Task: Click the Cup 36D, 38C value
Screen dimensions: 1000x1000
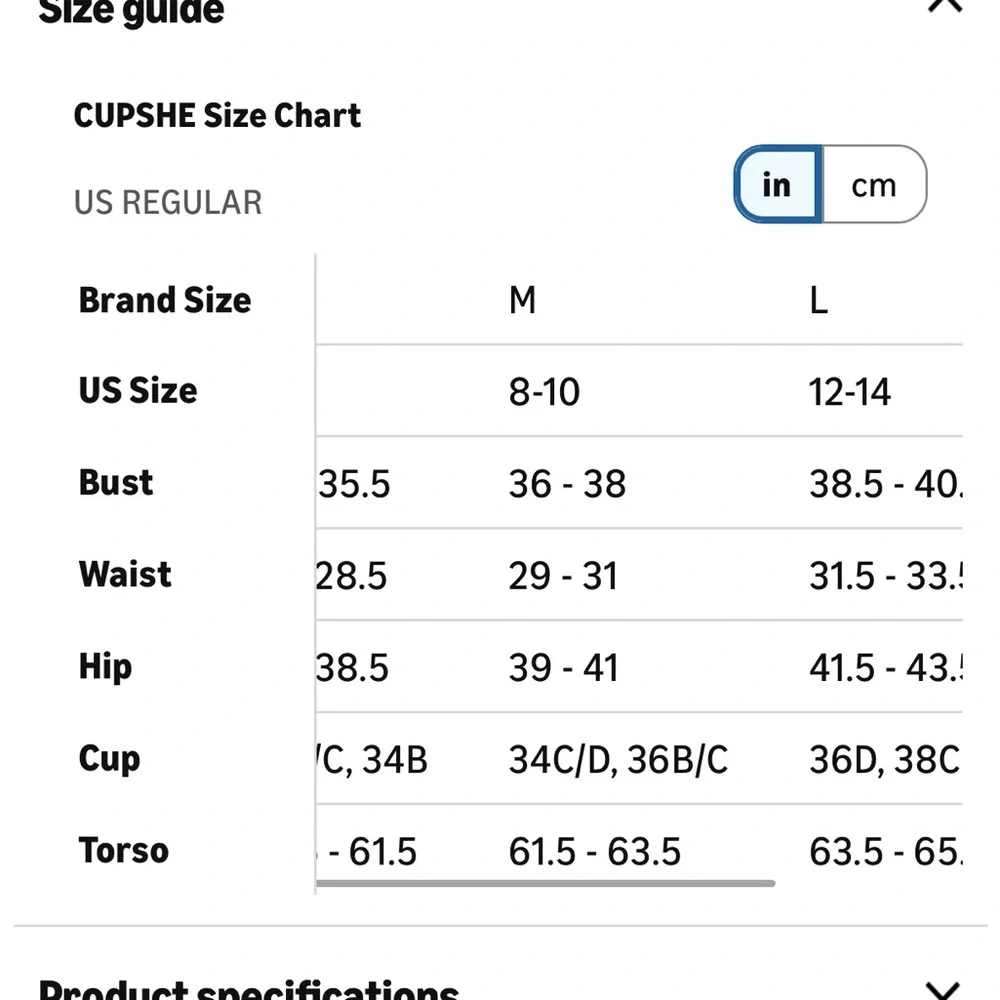Action: (884, 760)
